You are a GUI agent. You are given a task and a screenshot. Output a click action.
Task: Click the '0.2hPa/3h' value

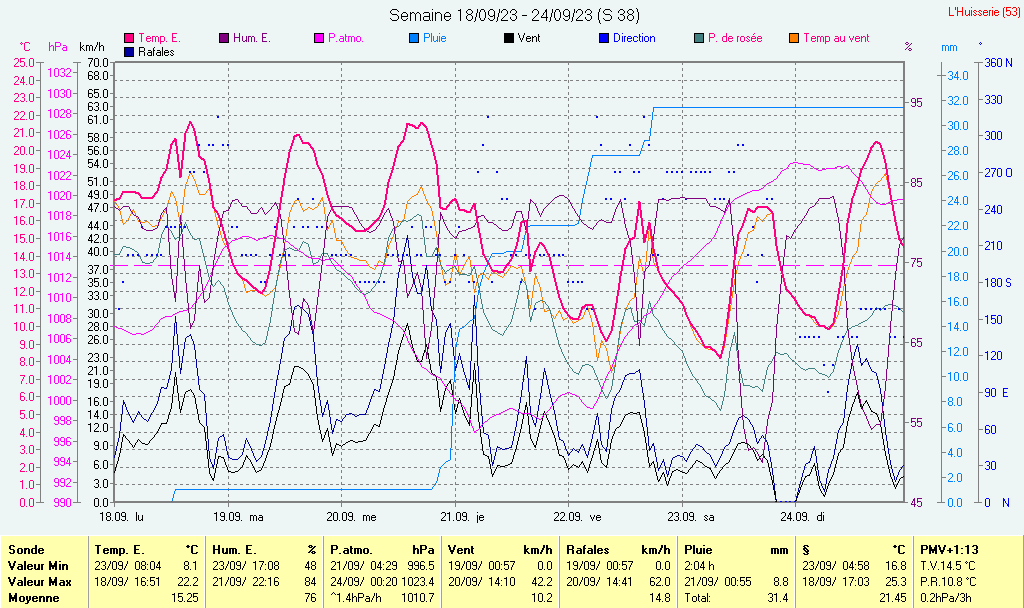946,598
